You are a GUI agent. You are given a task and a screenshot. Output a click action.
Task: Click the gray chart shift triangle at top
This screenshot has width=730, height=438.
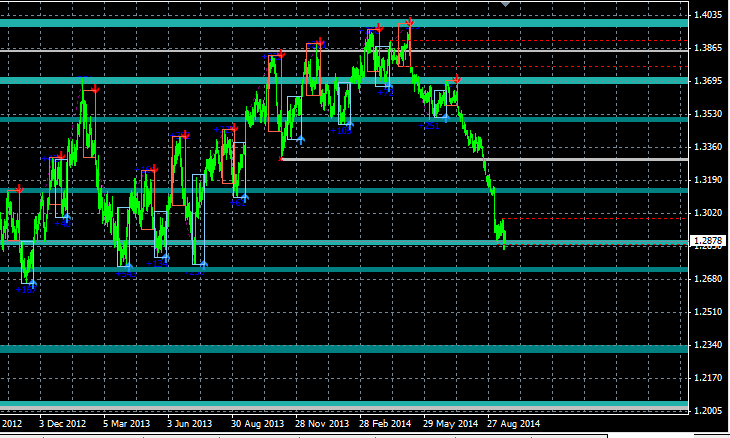click(505, 4)
